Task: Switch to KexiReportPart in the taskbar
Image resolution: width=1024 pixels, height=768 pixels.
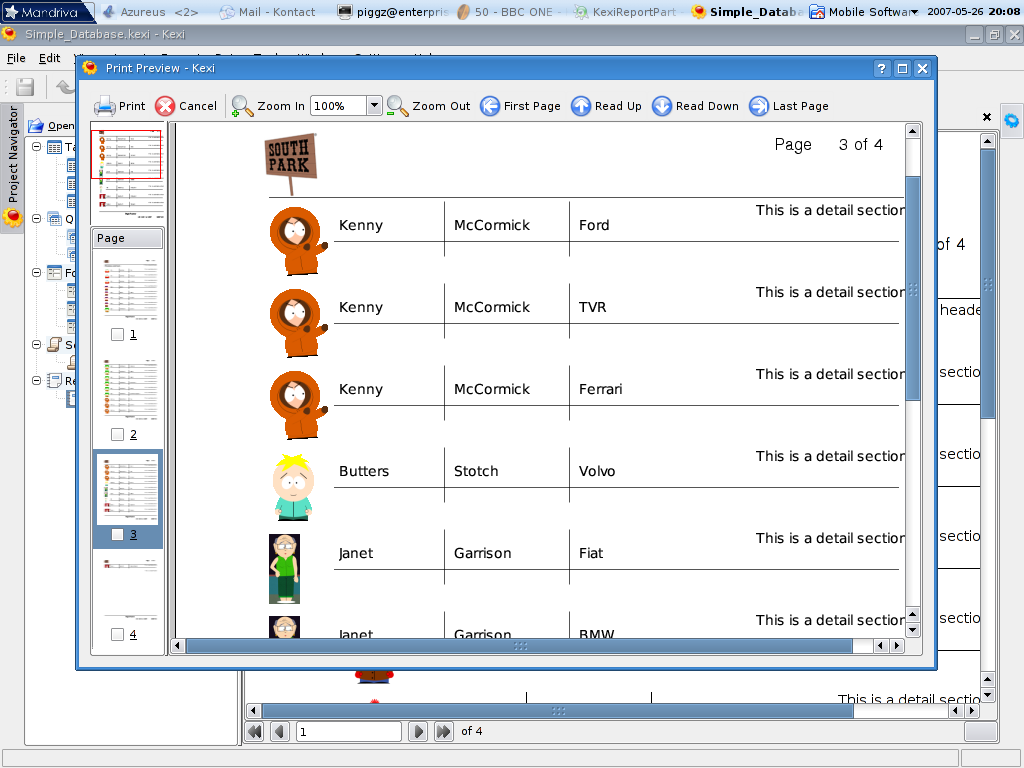Action: (626, 12)
